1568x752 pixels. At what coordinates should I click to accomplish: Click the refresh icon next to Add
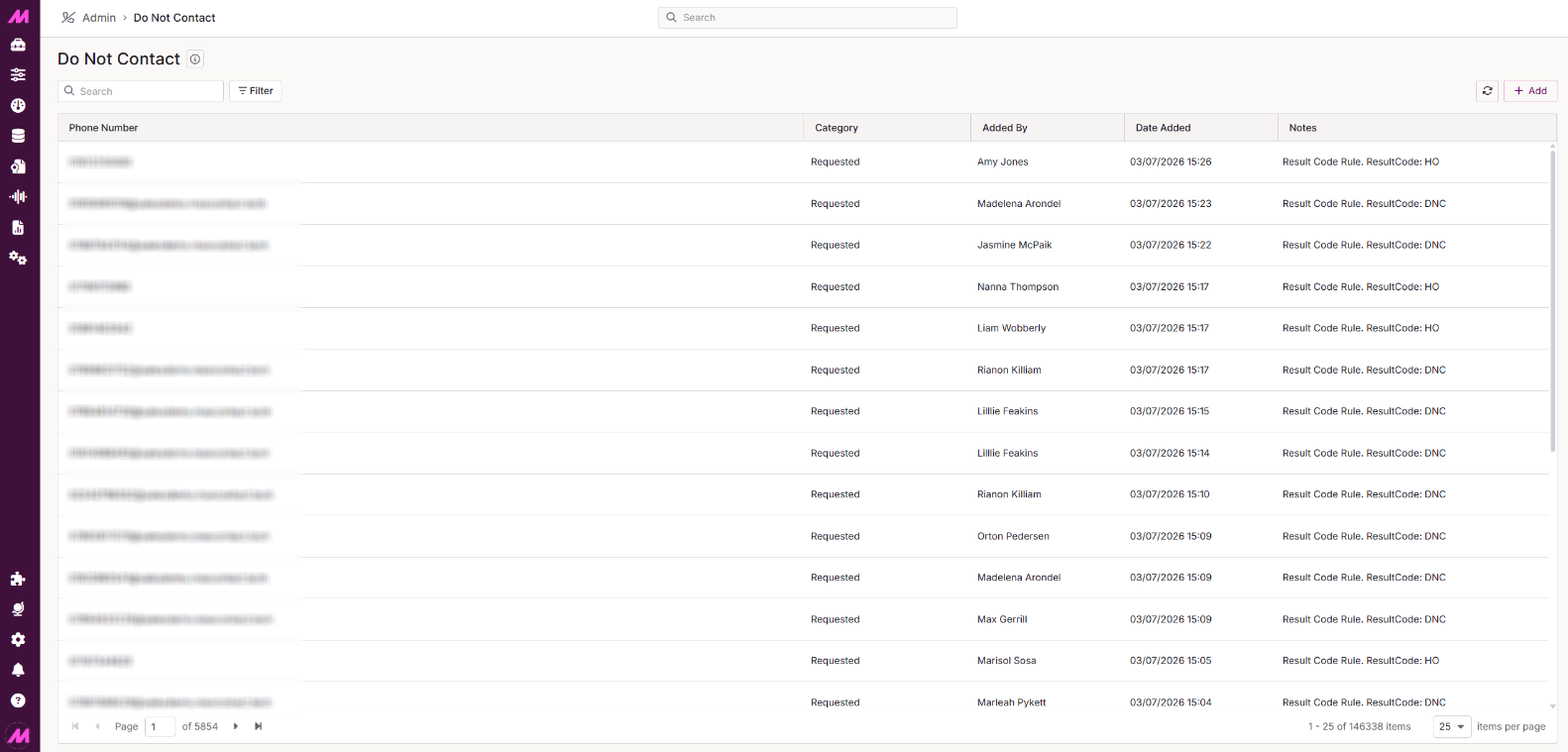pyautogui.click(x=1488, y=91)
